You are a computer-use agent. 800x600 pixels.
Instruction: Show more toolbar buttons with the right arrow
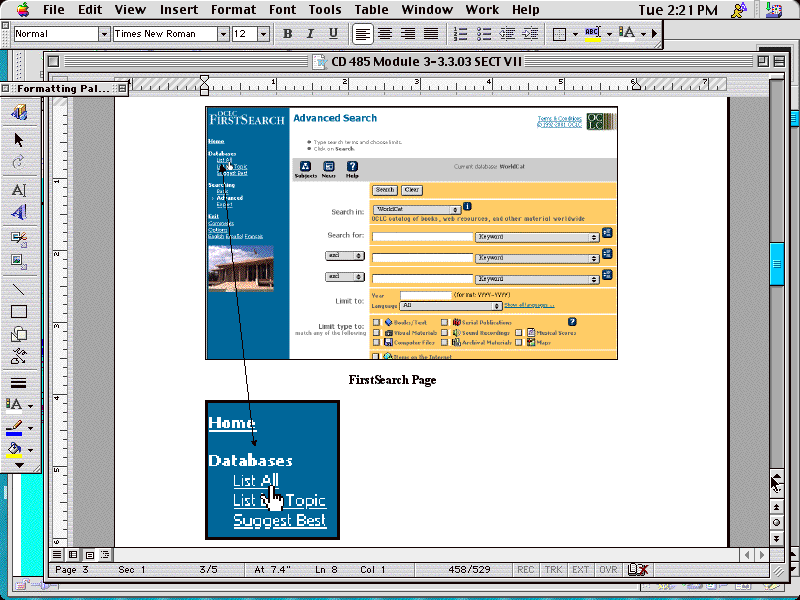click(x=654, y=34)
